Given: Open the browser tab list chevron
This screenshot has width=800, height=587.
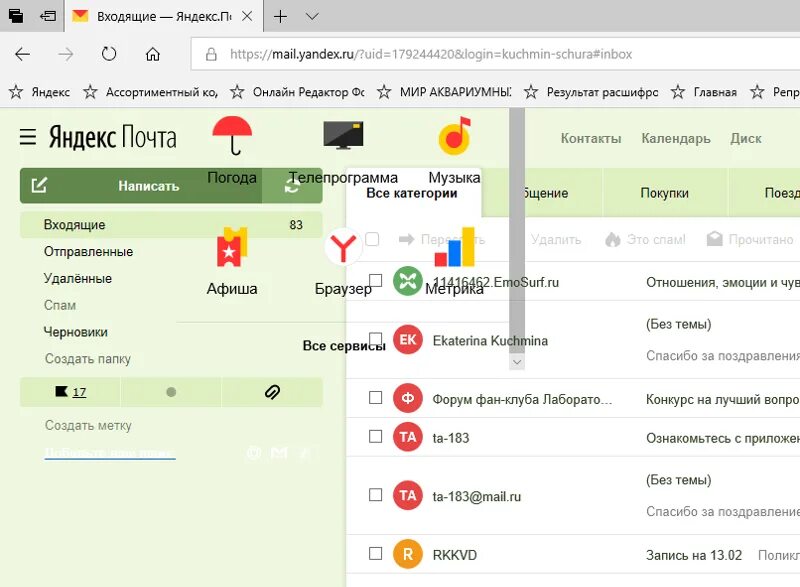Looking at the screenshot, I should click(x=312, y=16).
